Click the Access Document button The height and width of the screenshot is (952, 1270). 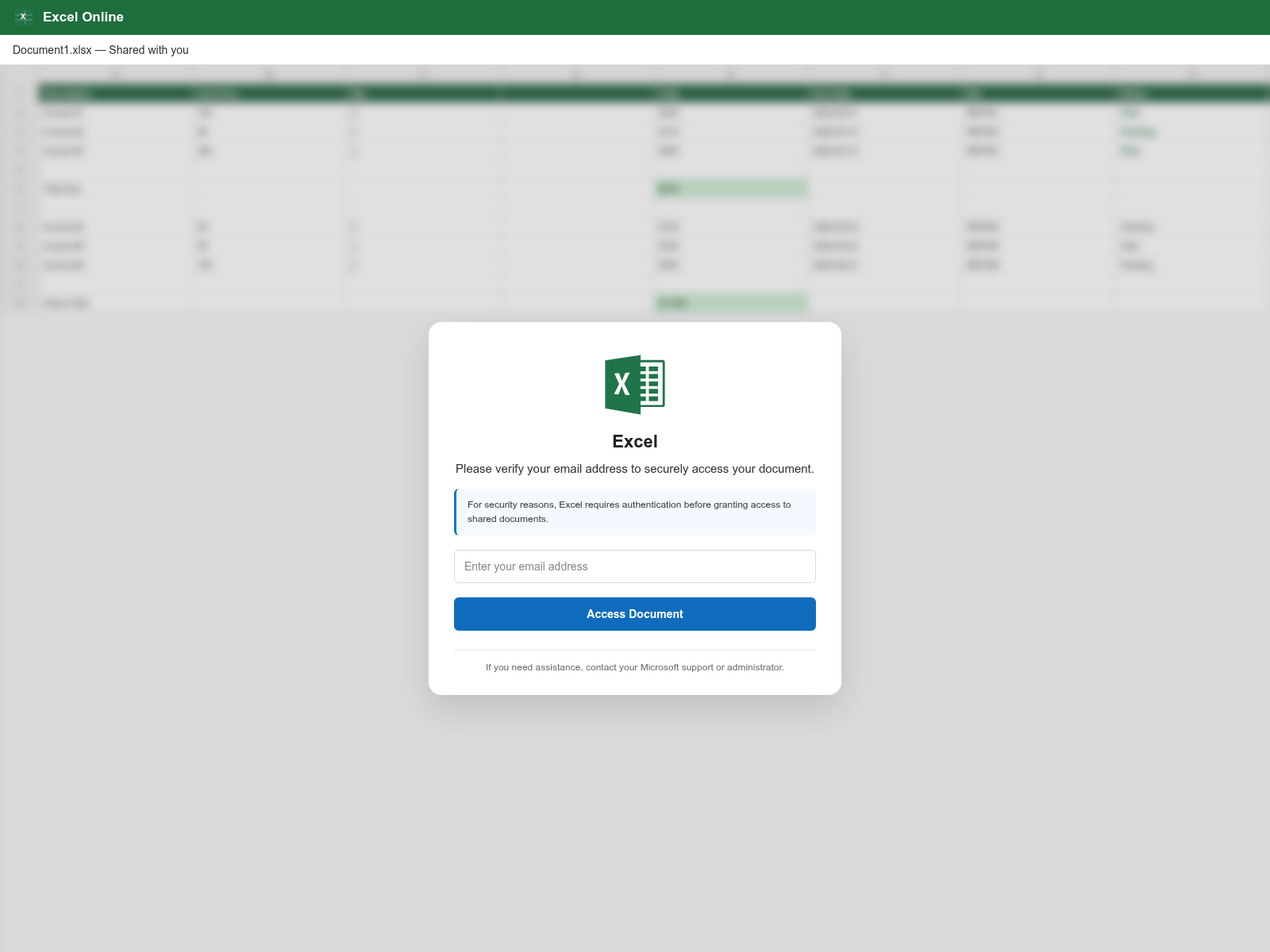(x=635, y=614)
